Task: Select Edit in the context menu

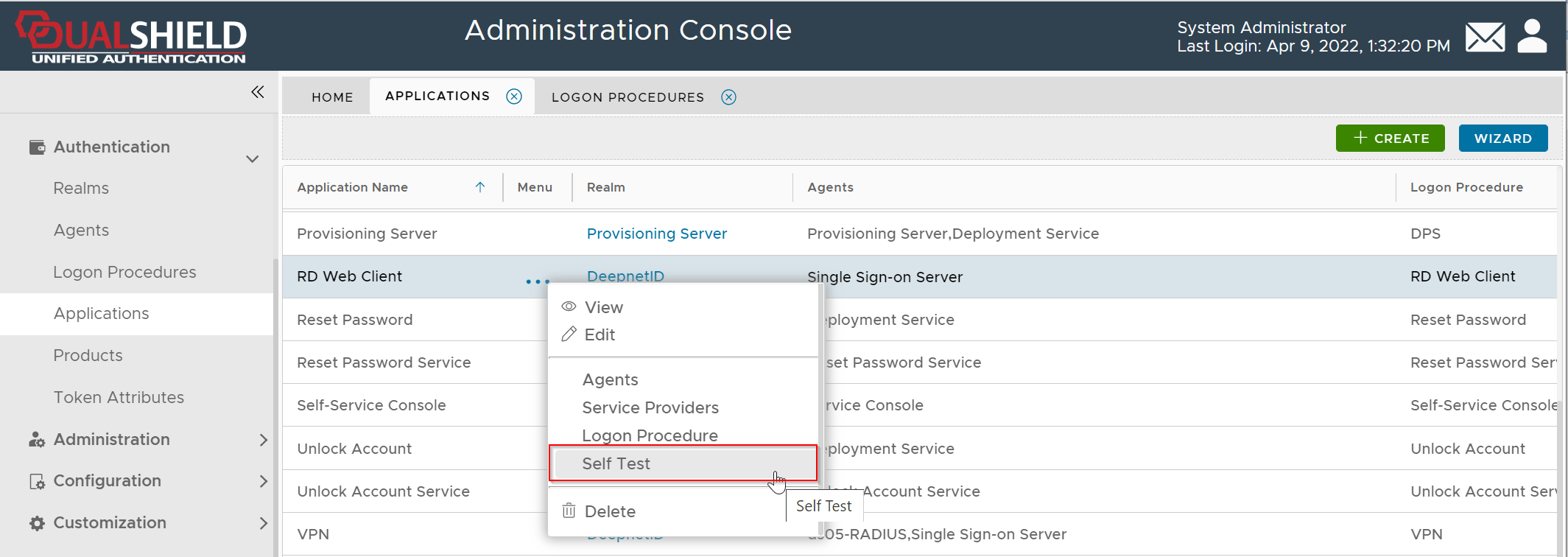Action: (600, 334)
